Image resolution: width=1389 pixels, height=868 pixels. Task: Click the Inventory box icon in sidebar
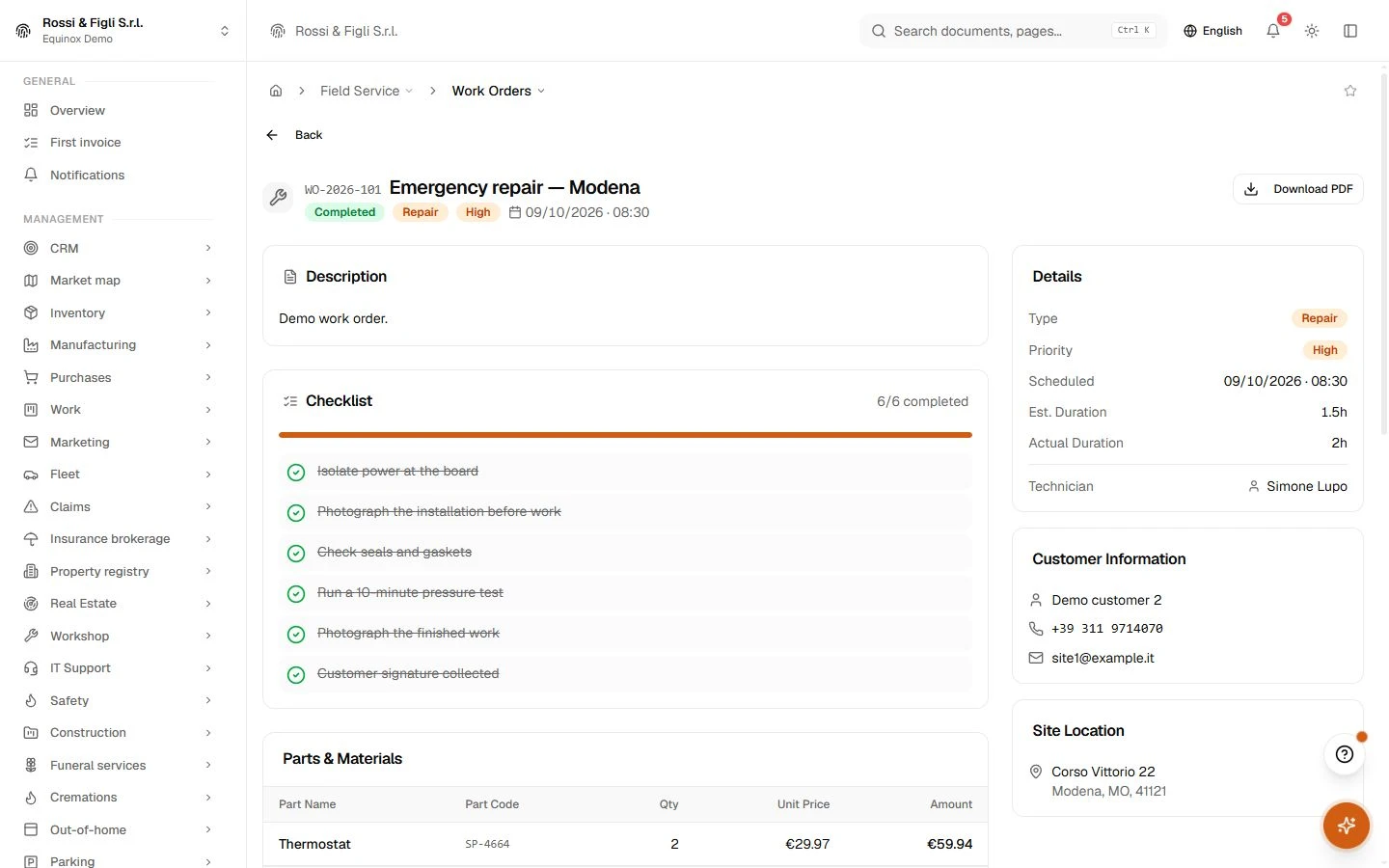pos(31,313)
